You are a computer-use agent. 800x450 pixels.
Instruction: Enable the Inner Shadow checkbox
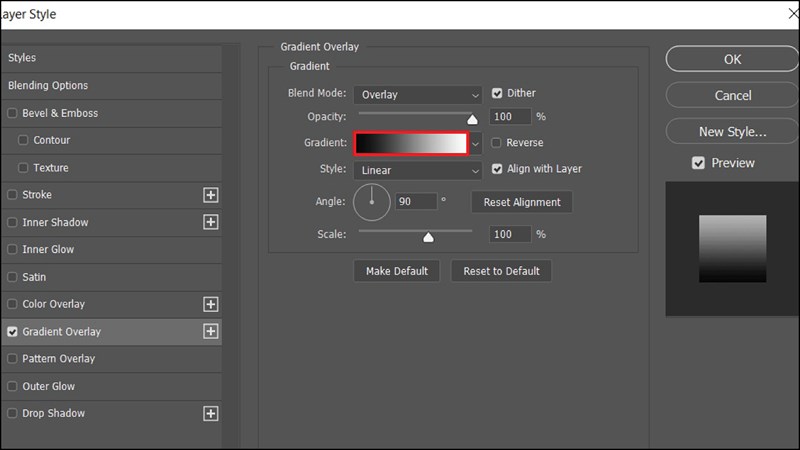[12, 222]
